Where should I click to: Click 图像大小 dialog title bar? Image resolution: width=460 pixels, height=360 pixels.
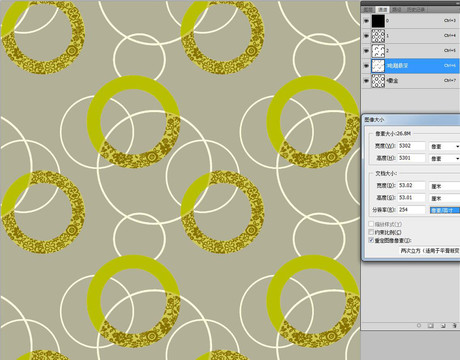411,120
